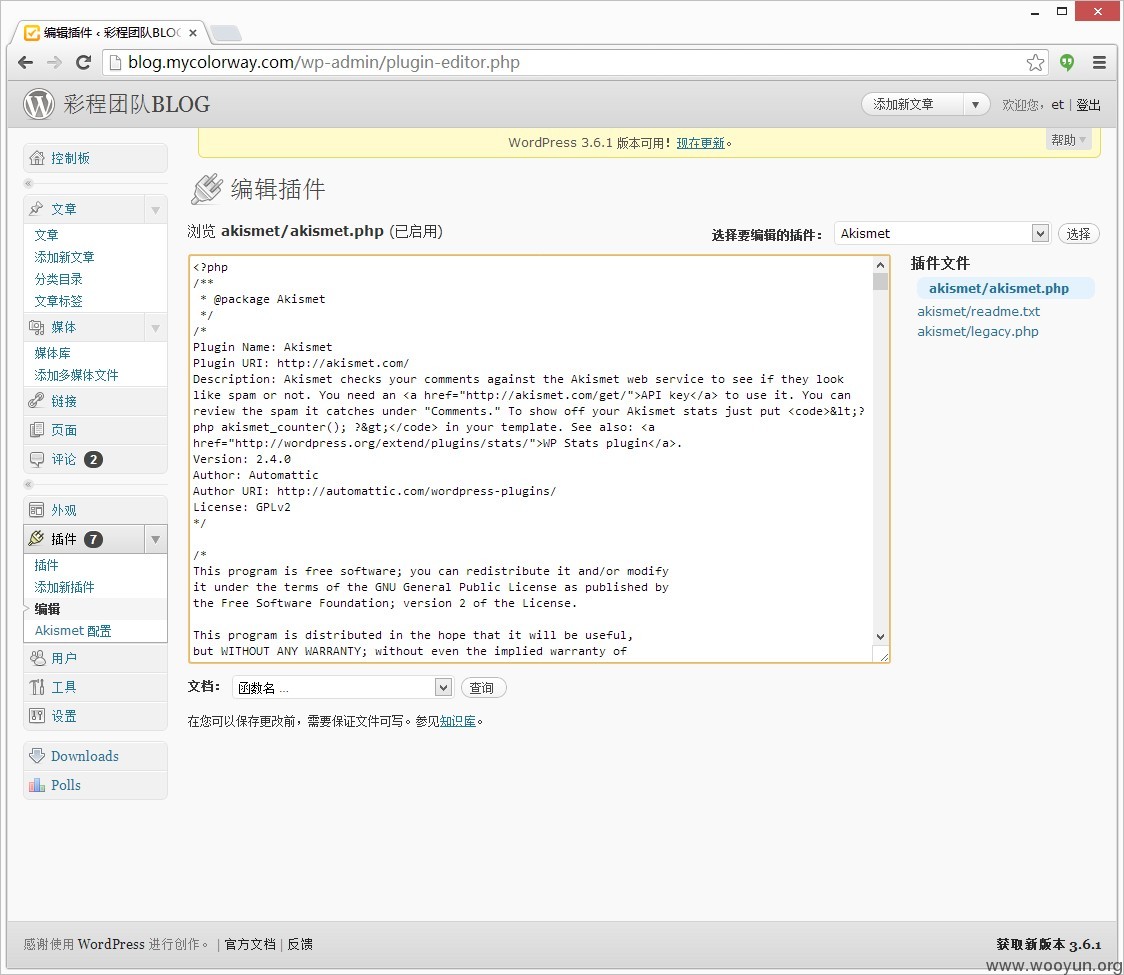
Task: Open Akismet 配置 in the sidebar
Action: 73,630
